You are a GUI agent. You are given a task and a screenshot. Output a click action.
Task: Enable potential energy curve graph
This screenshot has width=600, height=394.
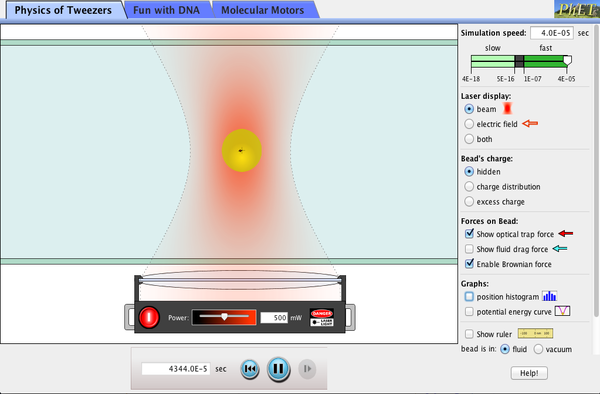469,311
